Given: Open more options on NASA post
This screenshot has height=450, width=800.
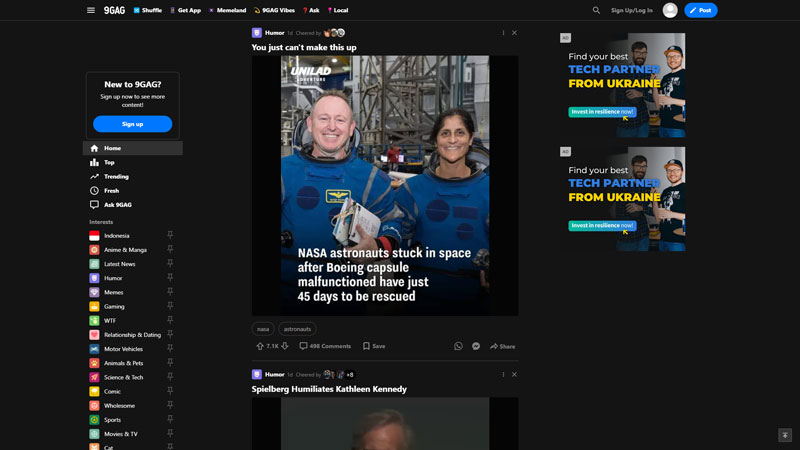Looking at the screenshot, I should (x=503, y=33).
